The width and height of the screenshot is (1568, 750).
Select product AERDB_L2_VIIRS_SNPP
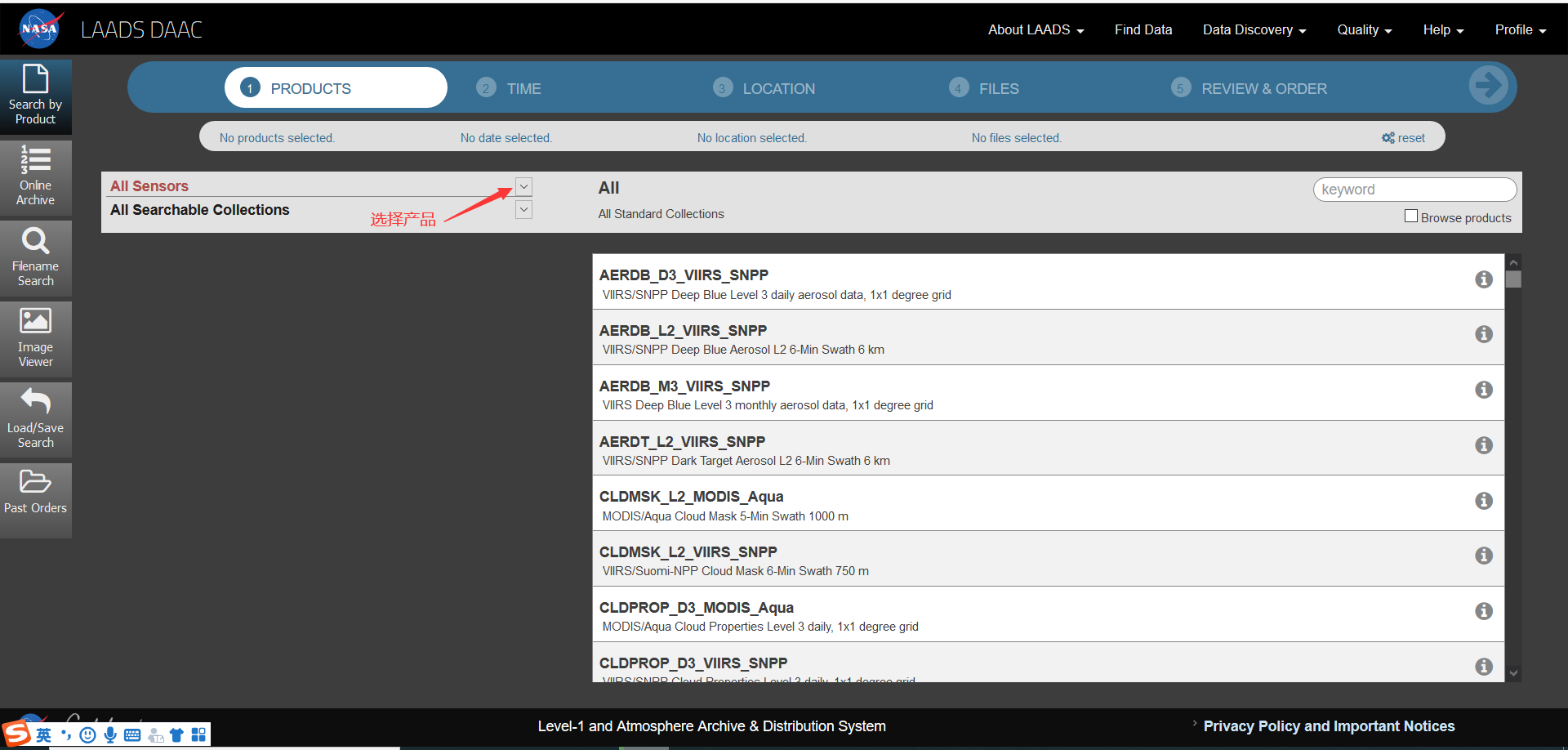pyautogui.click(x=1049, y=337)
